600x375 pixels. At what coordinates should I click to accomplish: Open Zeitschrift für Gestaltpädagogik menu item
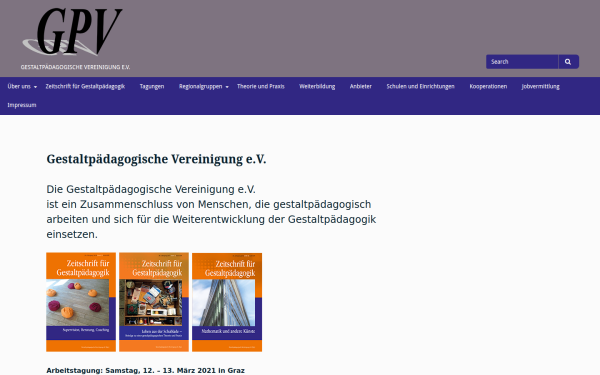[85, 86]
